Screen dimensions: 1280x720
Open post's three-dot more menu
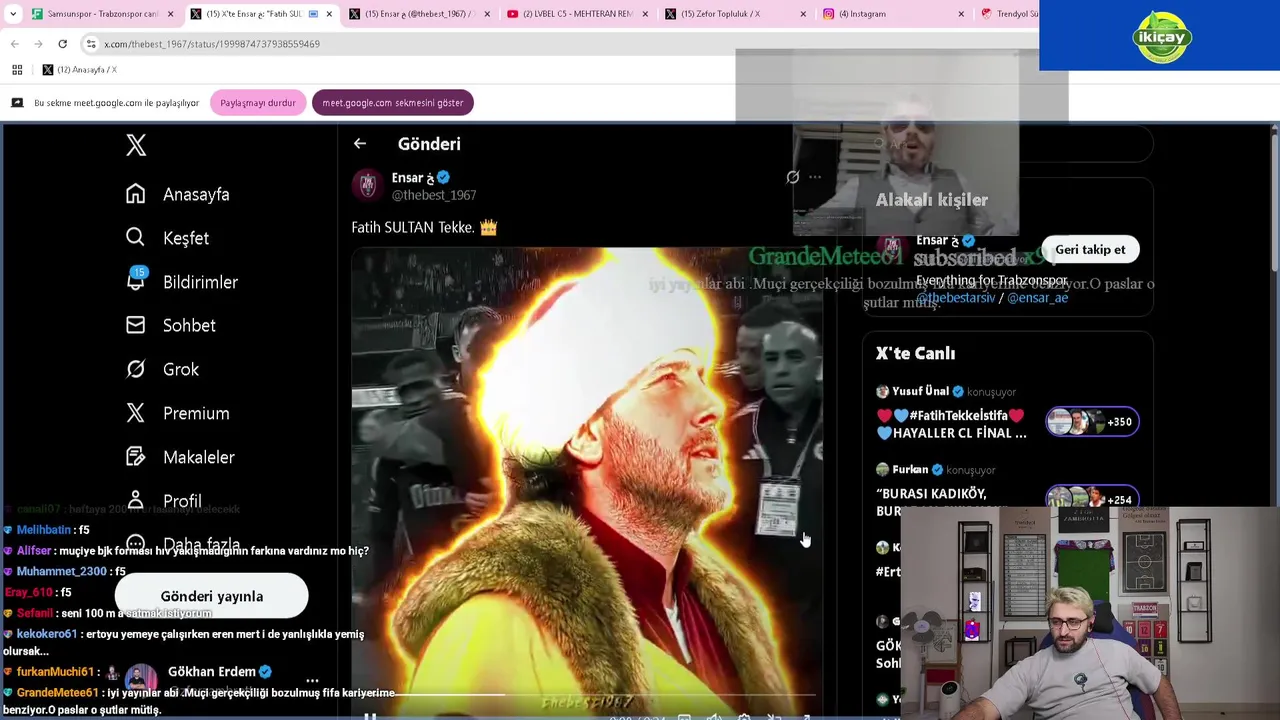(815, 177)
